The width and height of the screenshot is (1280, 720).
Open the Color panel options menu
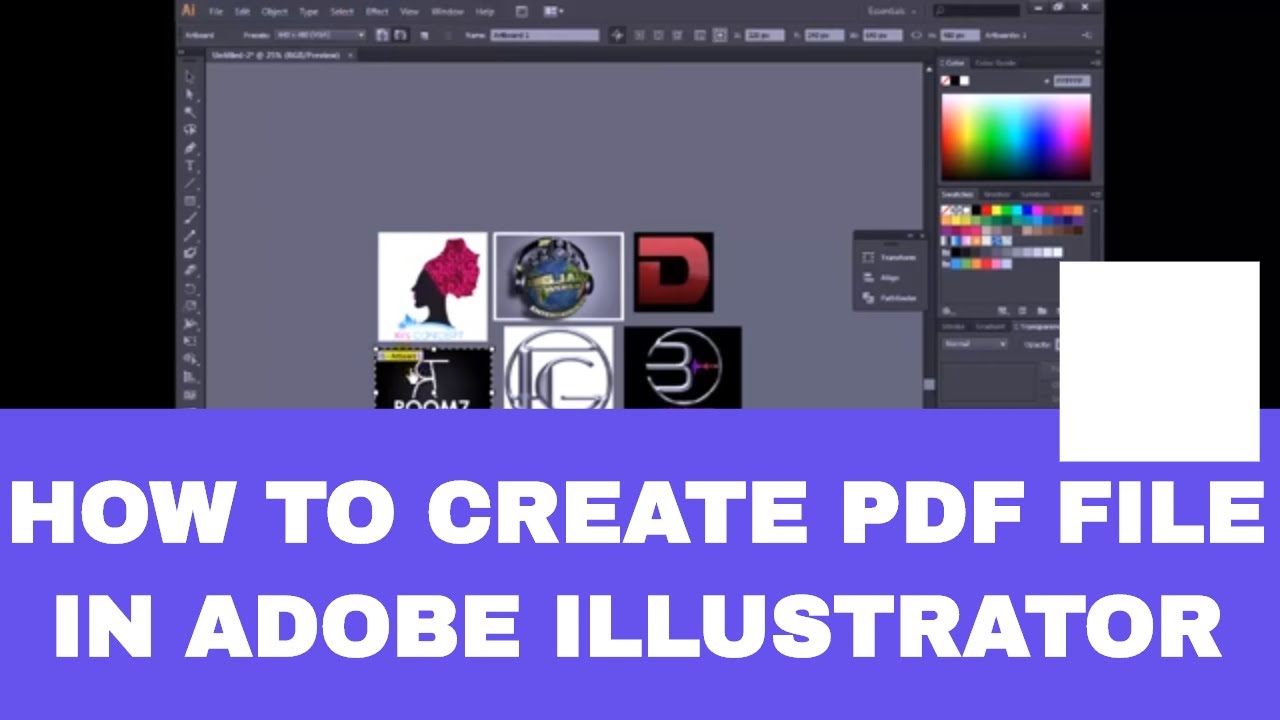point(1097,63)
